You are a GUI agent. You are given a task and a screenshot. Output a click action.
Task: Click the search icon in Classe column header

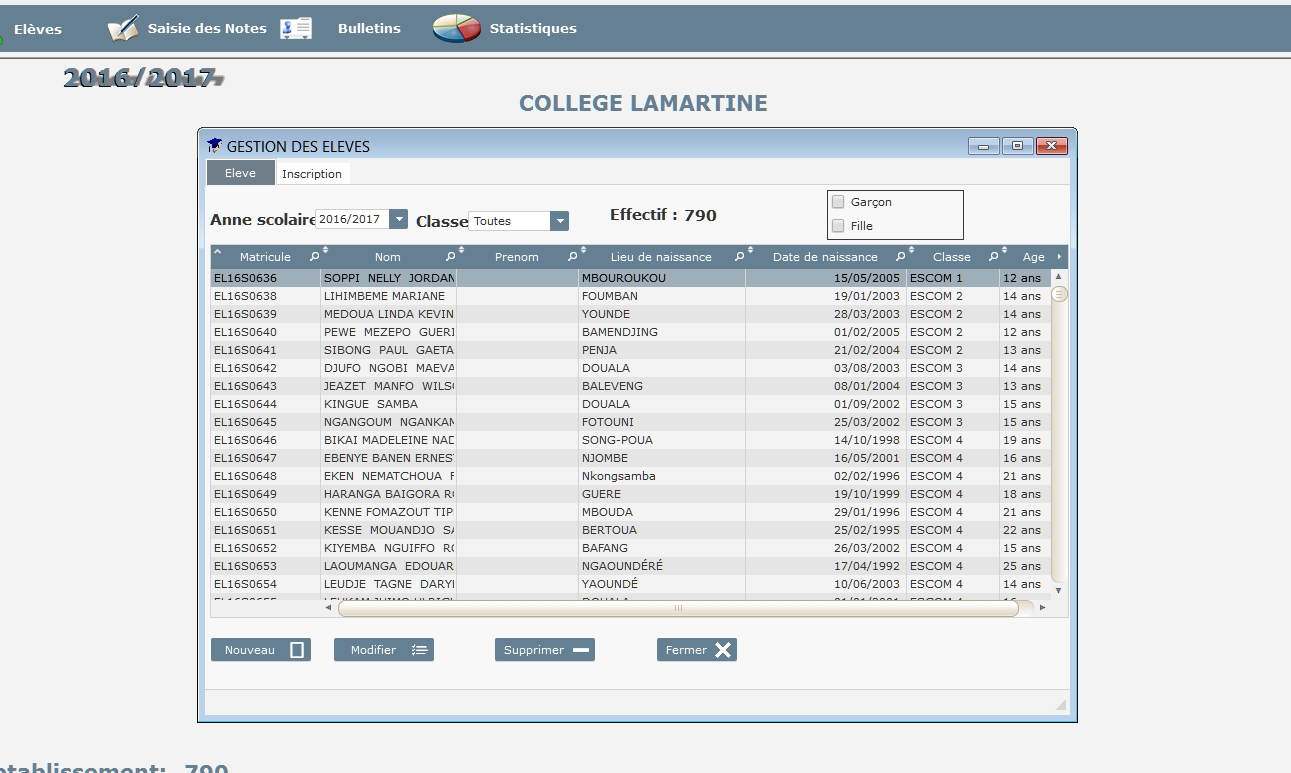[x=993, y=257]
